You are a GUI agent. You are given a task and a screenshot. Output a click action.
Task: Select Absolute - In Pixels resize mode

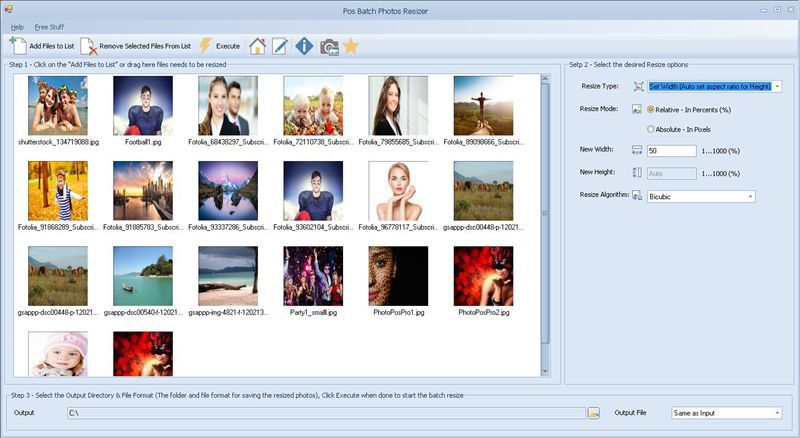(x=651, y=129)
